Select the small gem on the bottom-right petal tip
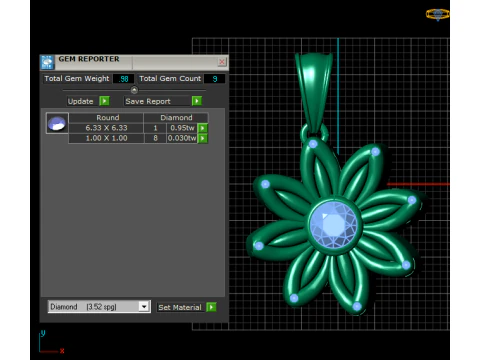This screenshot has height=360, width=480. pyautogui.click(x=406, y=265)
